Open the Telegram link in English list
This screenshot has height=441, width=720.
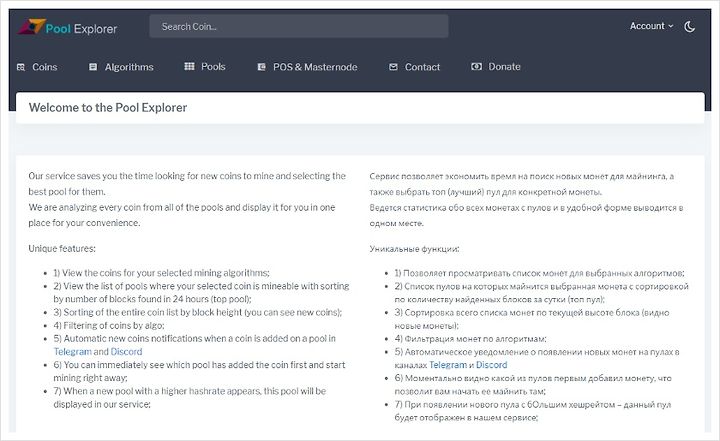pyautogui.click(x=73, y=351)
